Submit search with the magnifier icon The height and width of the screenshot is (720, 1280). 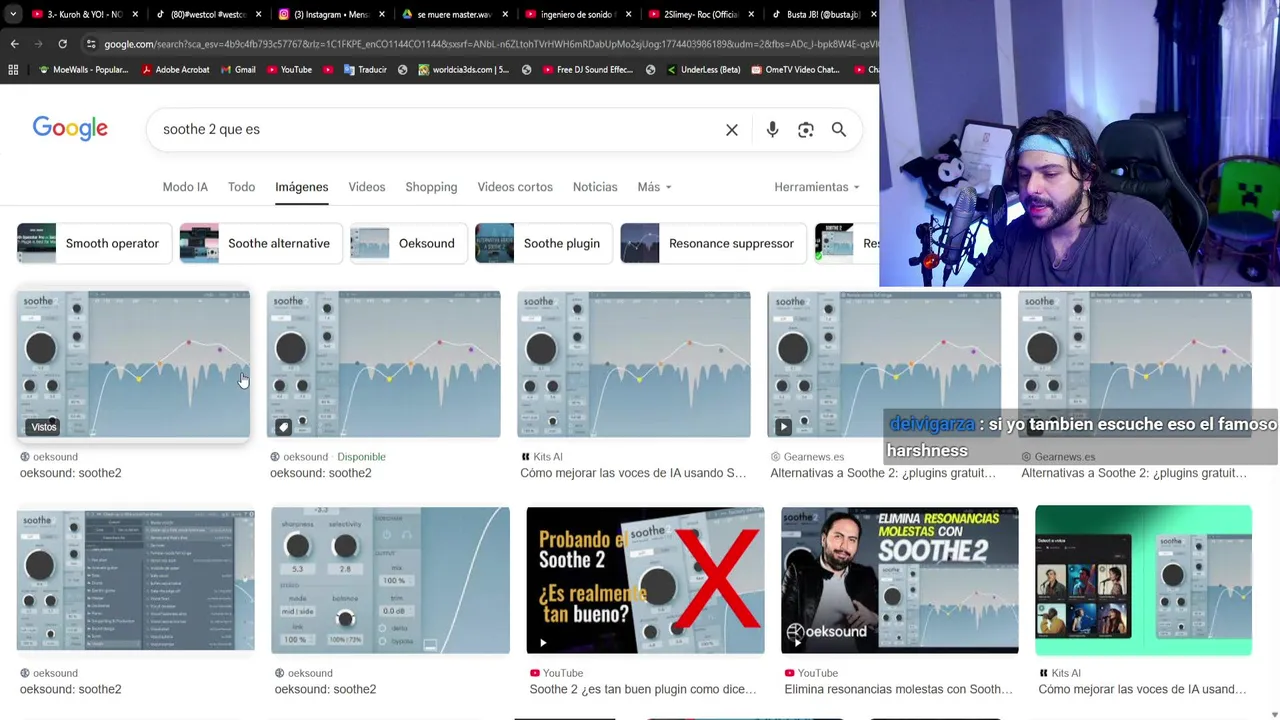tap(839, 130)
